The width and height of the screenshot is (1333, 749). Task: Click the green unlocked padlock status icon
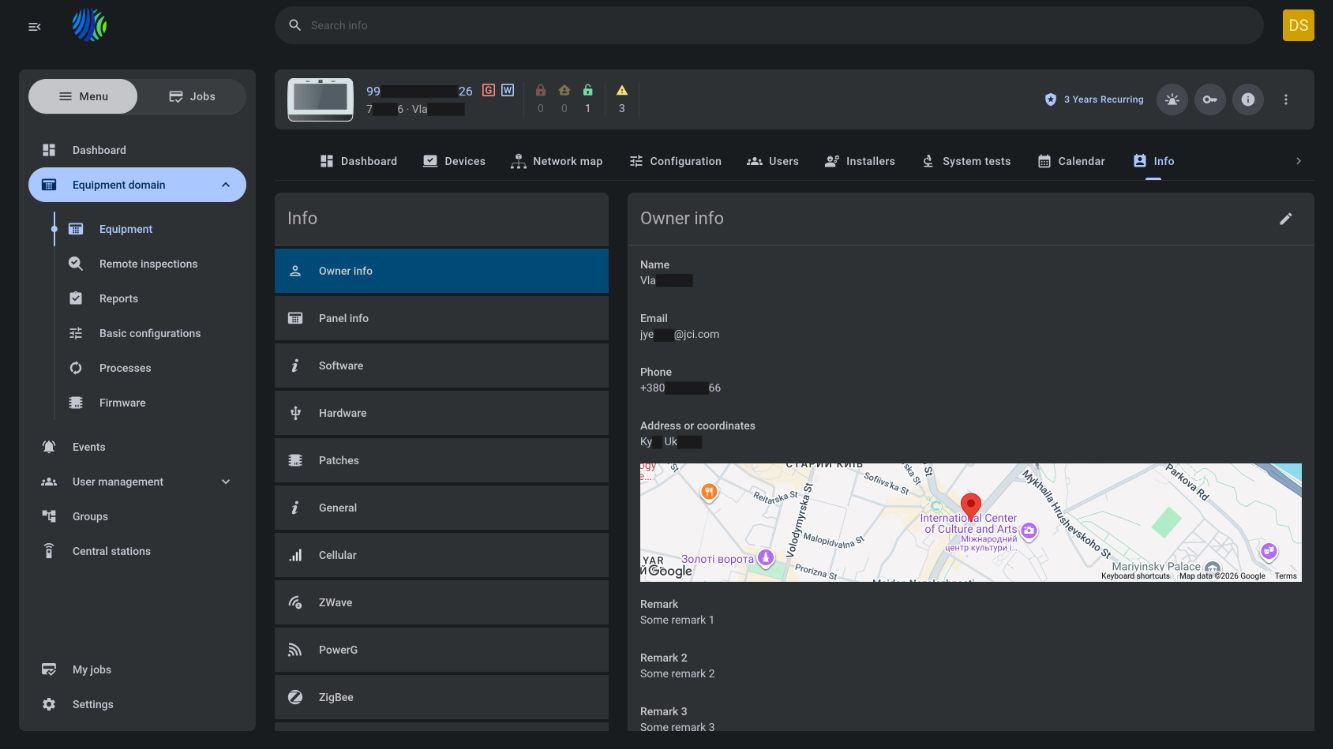(588, 90)
